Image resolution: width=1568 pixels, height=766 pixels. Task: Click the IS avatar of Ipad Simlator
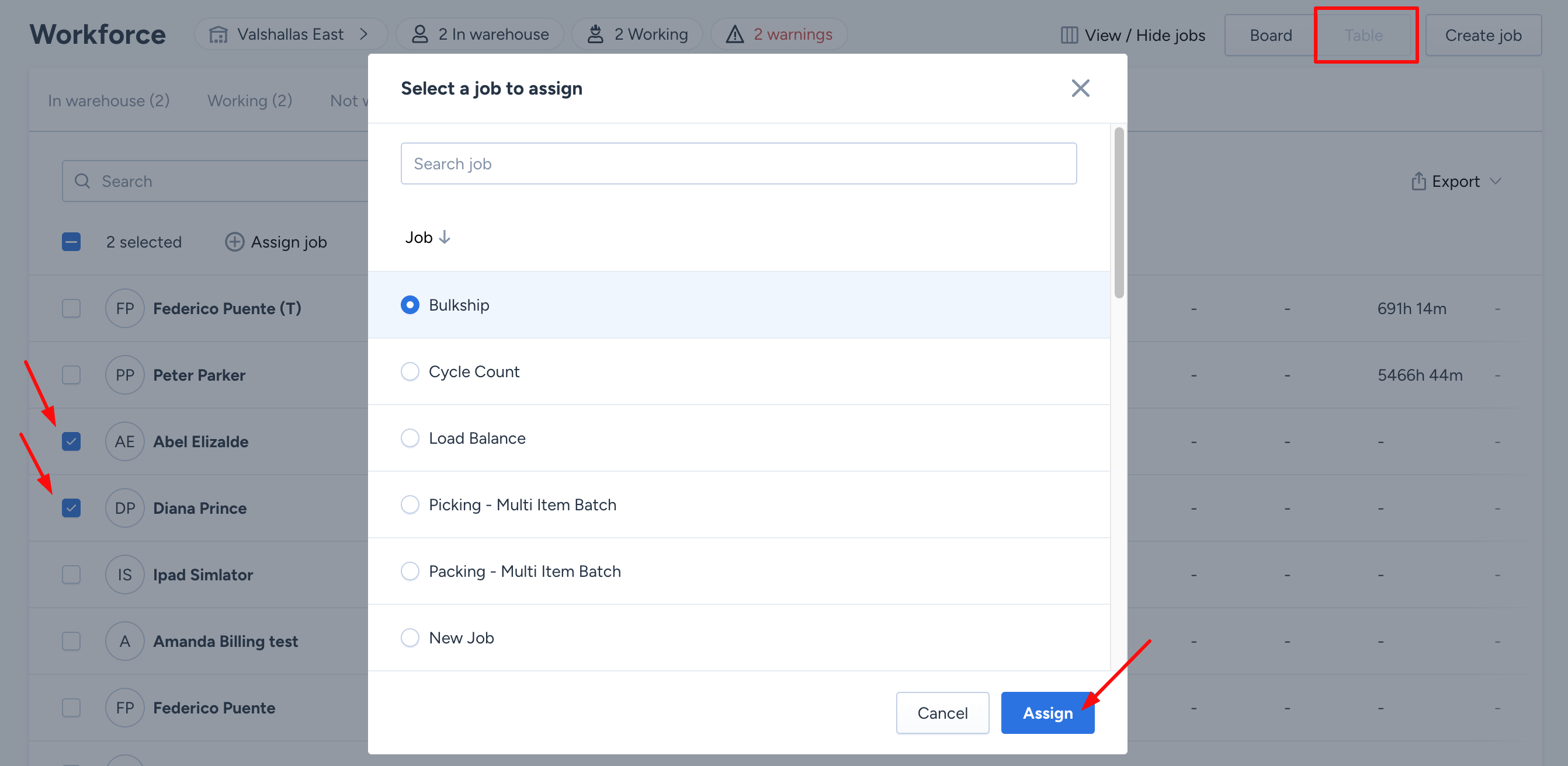125,575
